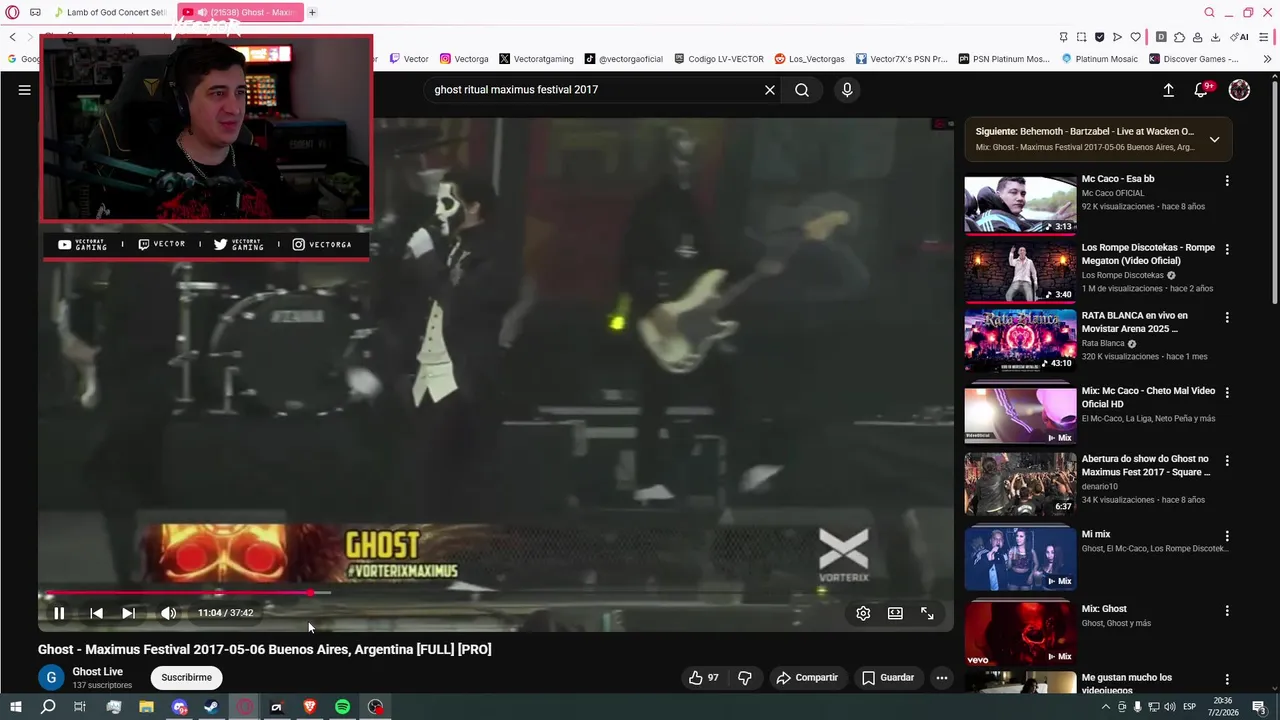This screenshot has height=720, width=1280.
Task: Pause the playing Ghost video
Action: (59, 613)
